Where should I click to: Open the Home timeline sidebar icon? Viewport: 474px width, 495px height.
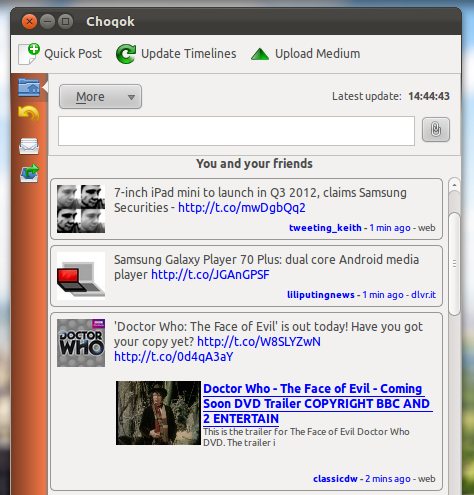coord(29,87)
